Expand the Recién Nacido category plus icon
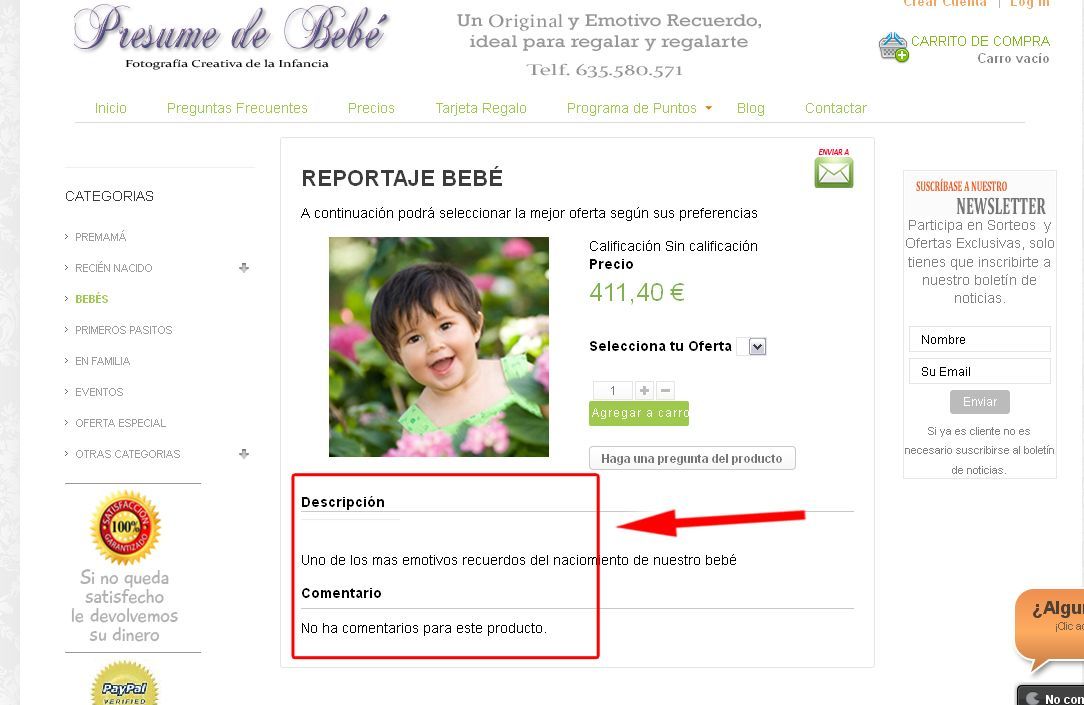 243,267
